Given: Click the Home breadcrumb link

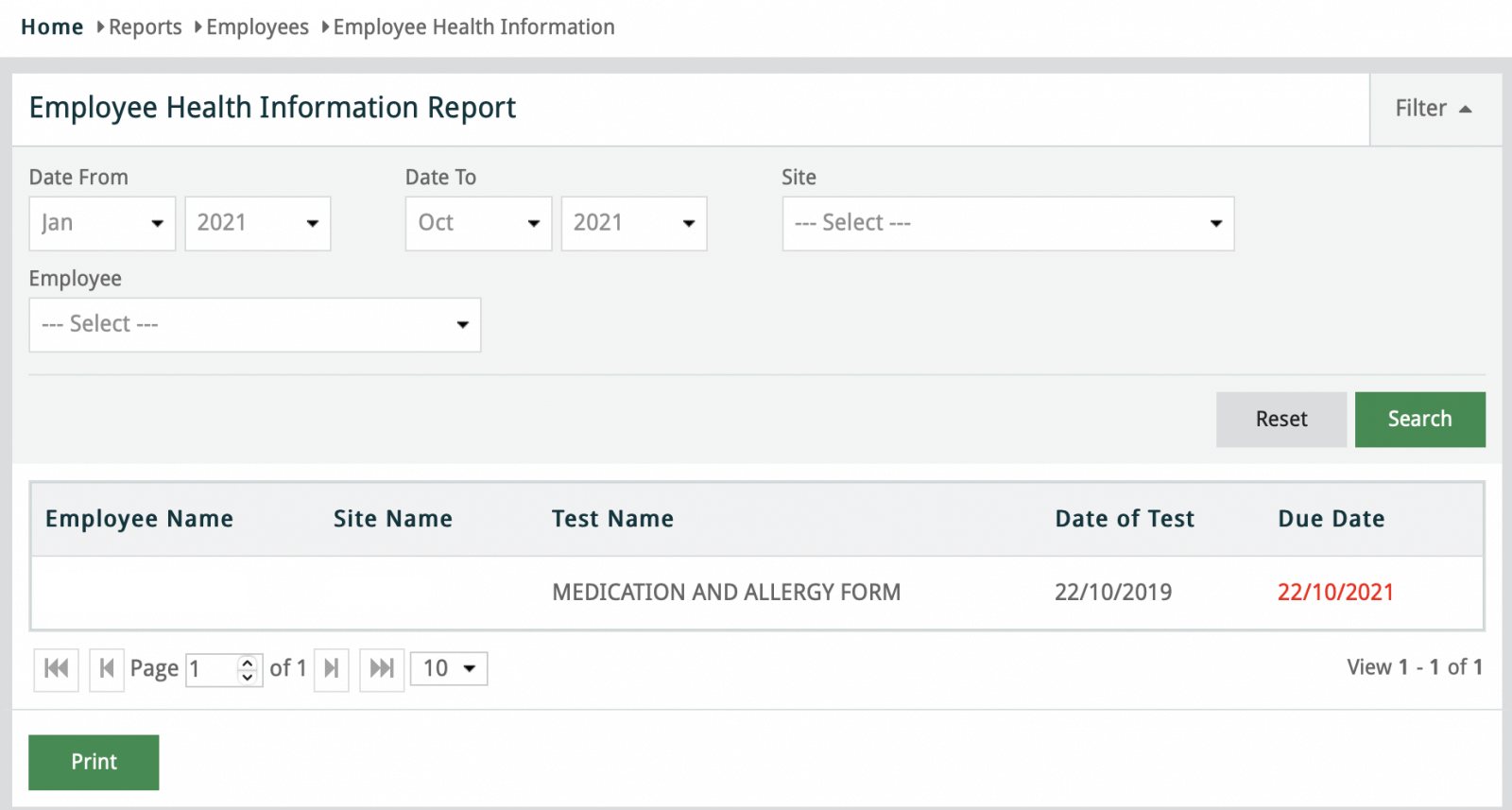Looking at the screenshot, I should point(52,27).
